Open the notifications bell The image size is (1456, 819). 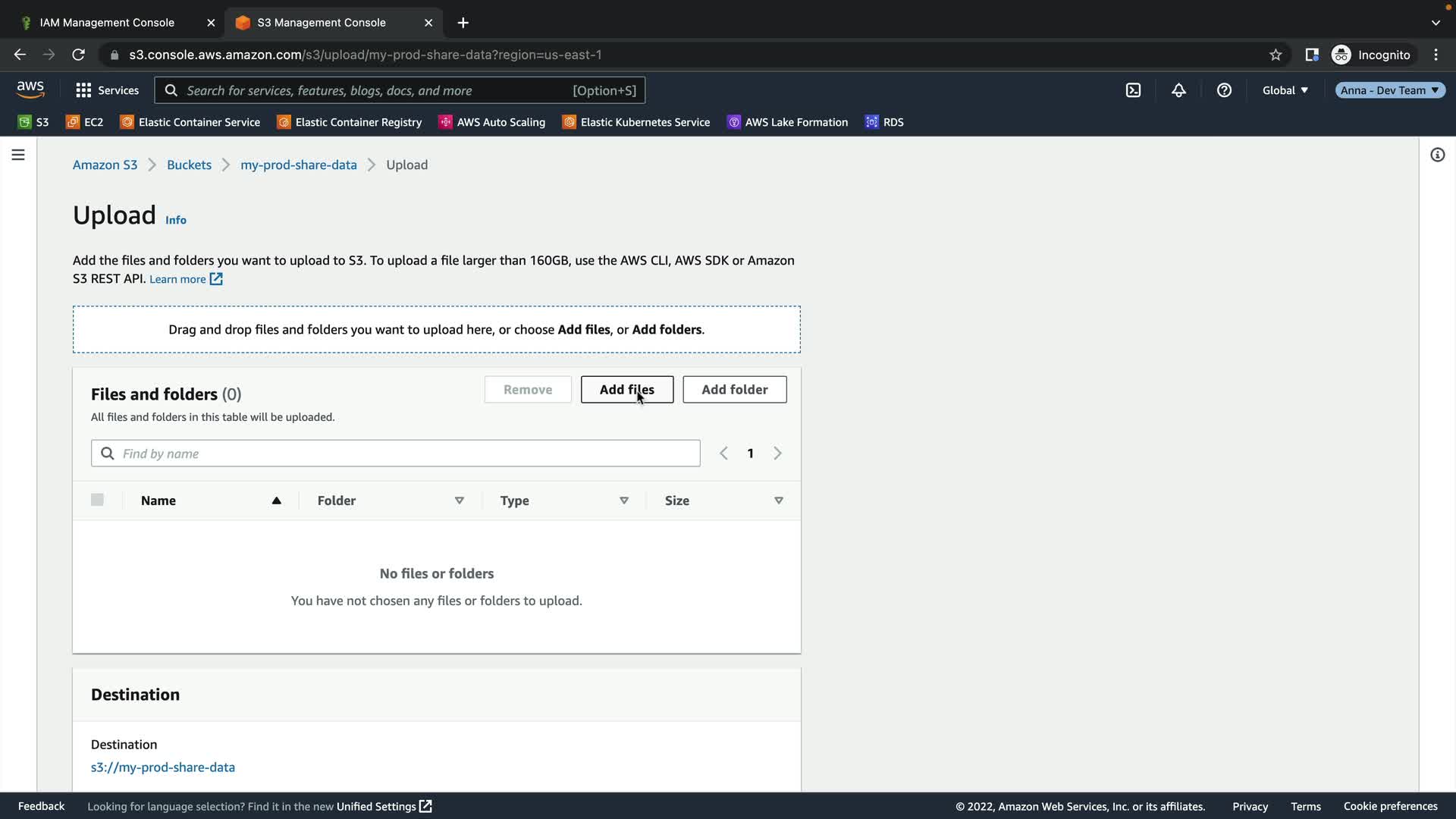pos(1178,90)
